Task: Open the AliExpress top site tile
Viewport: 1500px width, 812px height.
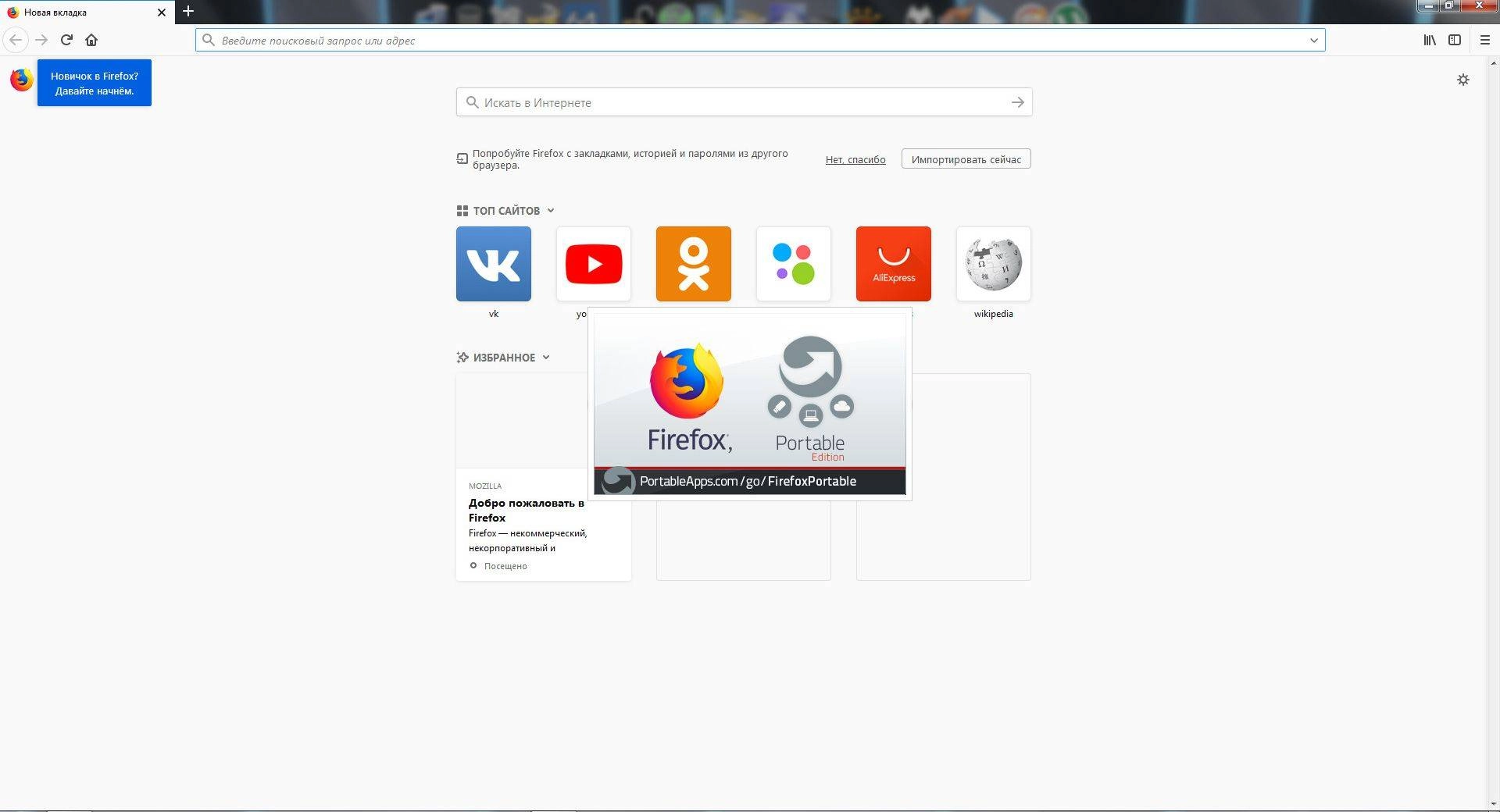Action: click(x=894, y=264)
